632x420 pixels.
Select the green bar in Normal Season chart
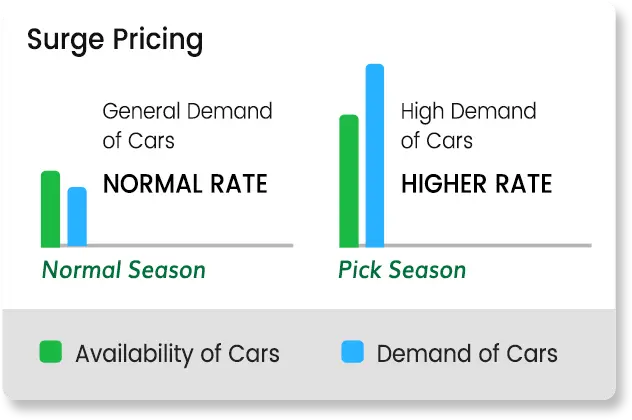tap(51, 209)
